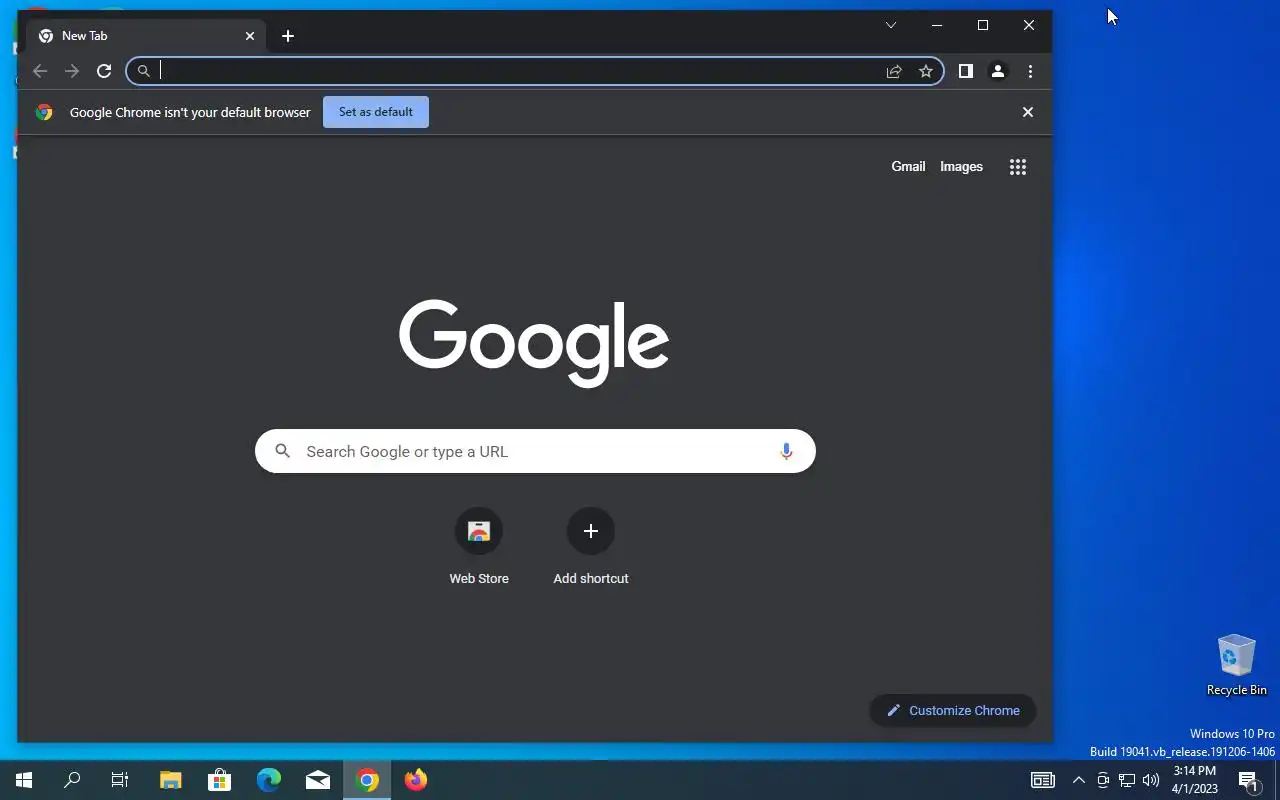This screenshot has height=800, width=1280.
Task: Share this page using the share icon
Action: point(894,71)
